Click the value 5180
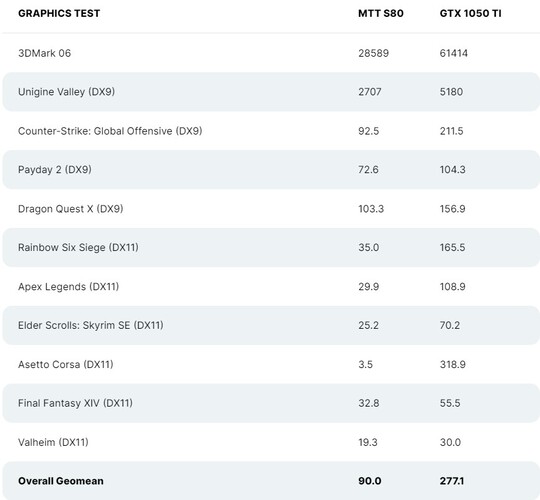Image resolution: width=540 pixels, height=500 pixels. pos(451,92)
